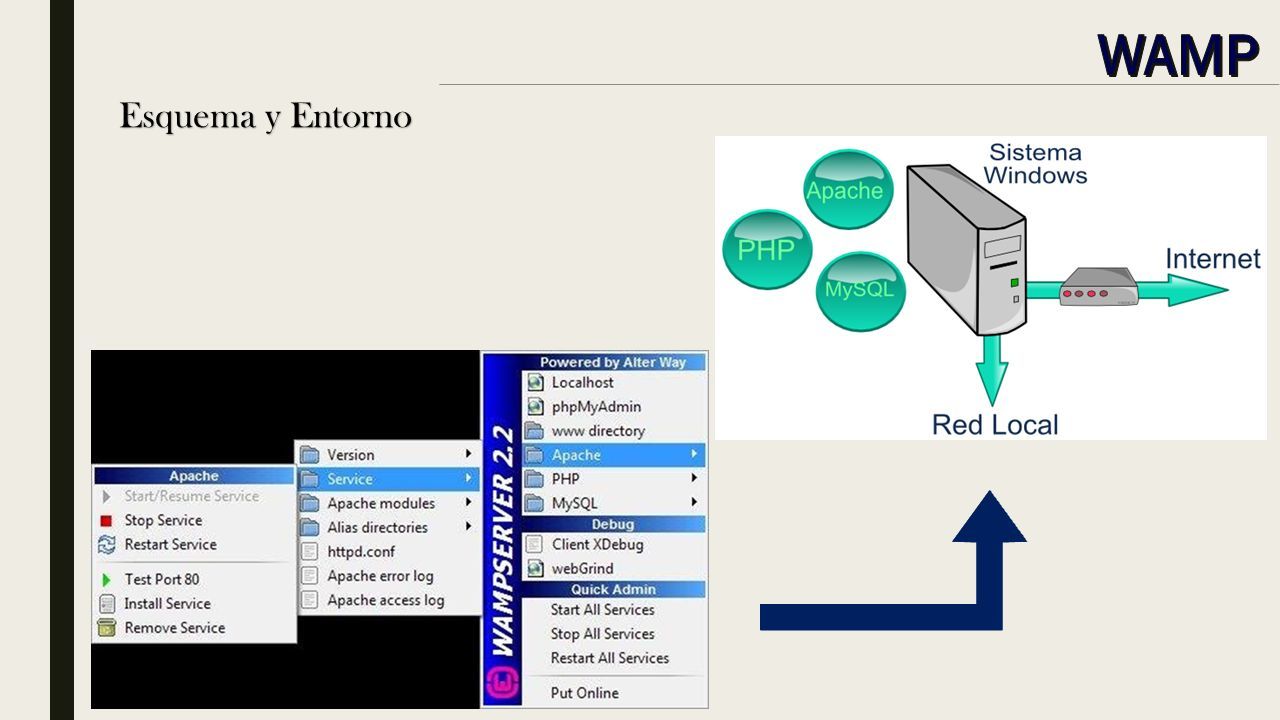Viewport: 1280px width, 720px height.
Task: Click the red Stop Service square icon
Action: click(x=106, y=520)
